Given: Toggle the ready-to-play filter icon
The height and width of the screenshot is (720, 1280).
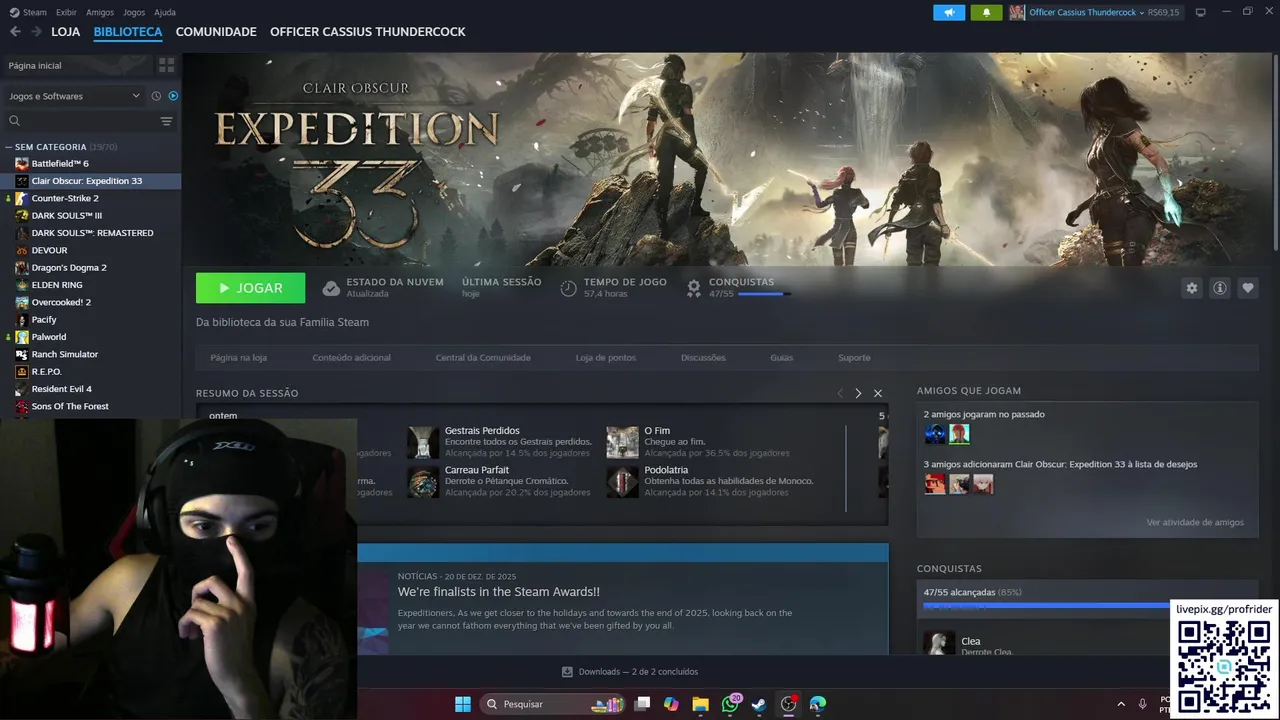Looking at the screenshot, I should coord(173,96).
